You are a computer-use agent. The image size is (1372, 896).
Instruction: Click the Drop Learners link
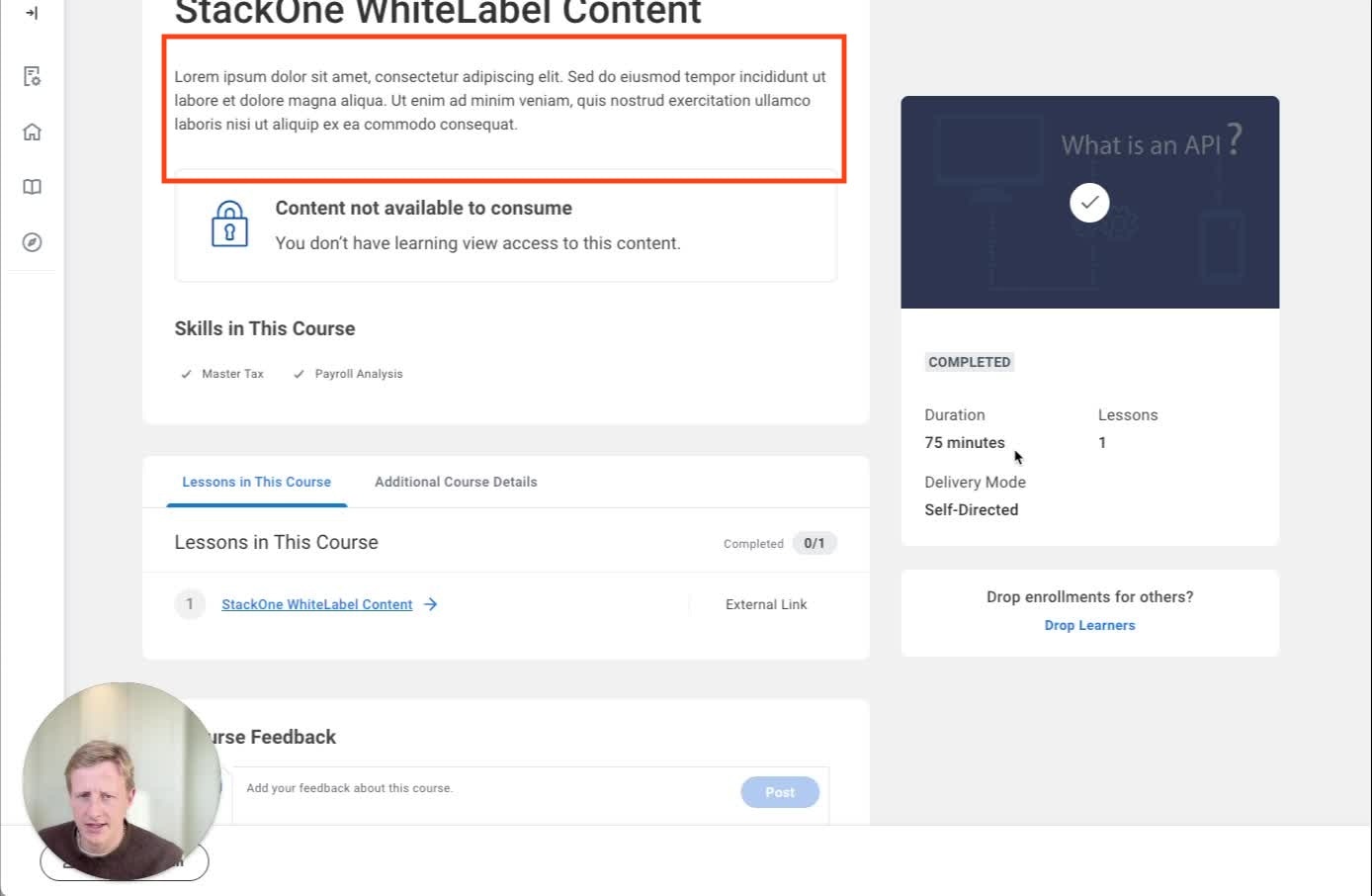click(1089, 625)
